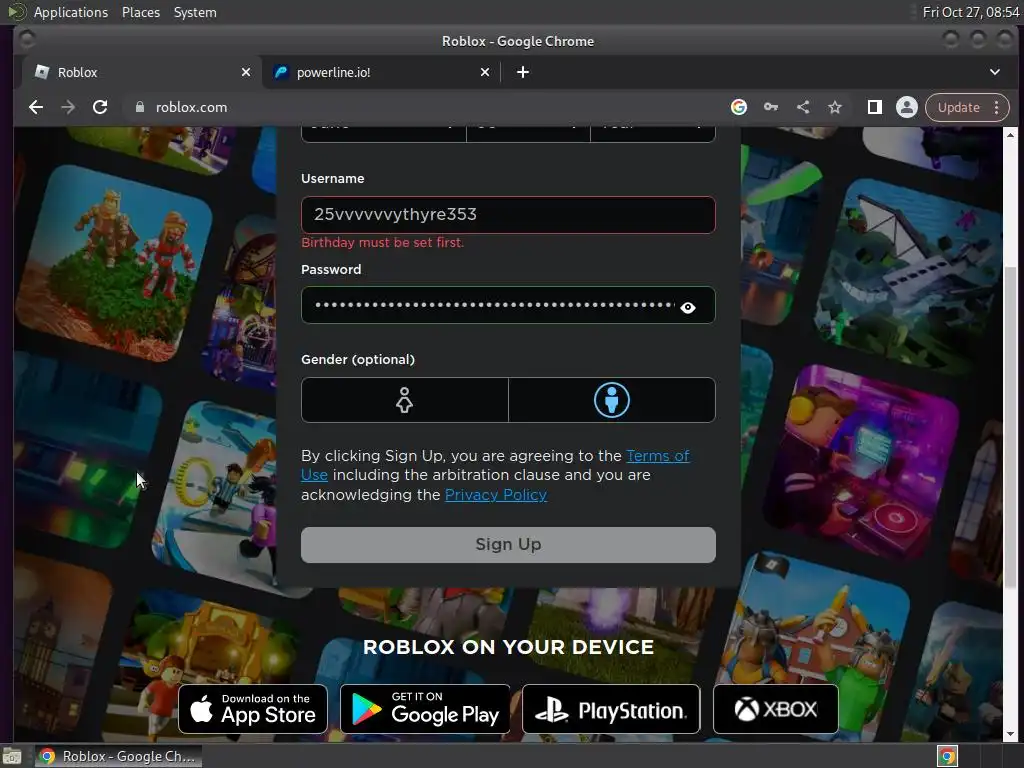View site info via the padlock icon

(139, 107)
